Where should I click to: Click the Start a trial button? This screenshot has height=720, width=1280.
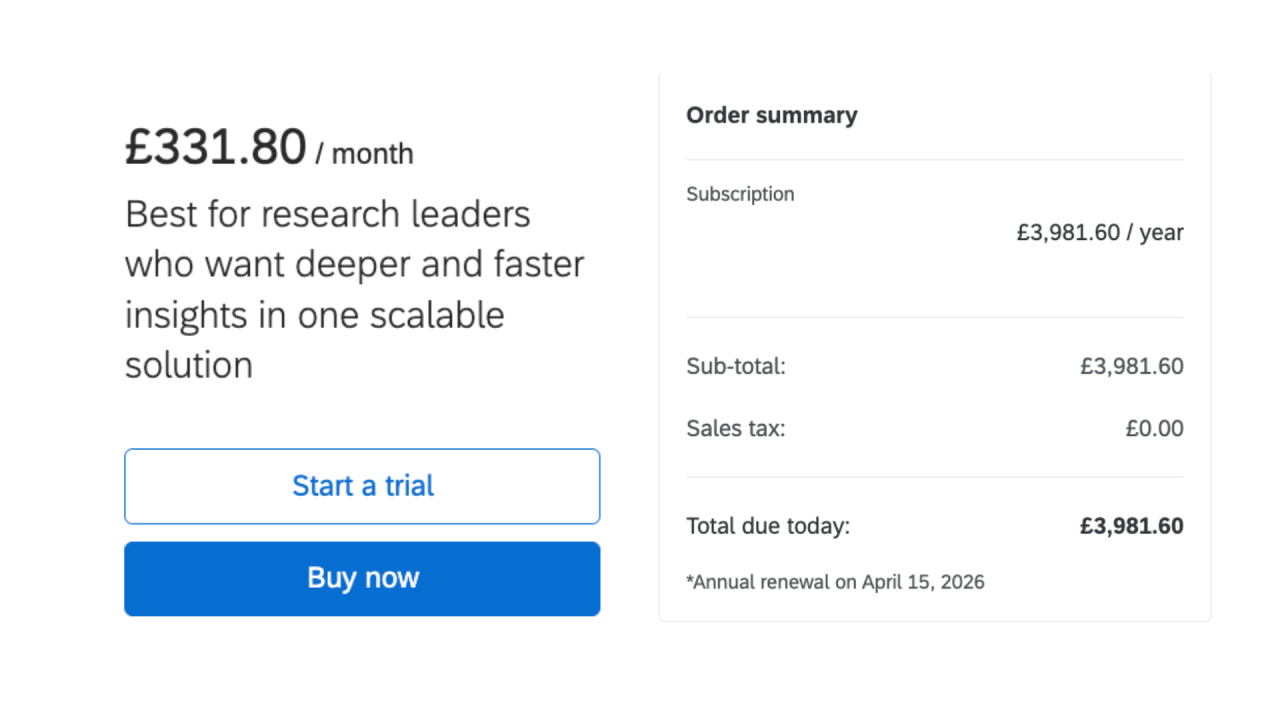[x=362, y=486]
